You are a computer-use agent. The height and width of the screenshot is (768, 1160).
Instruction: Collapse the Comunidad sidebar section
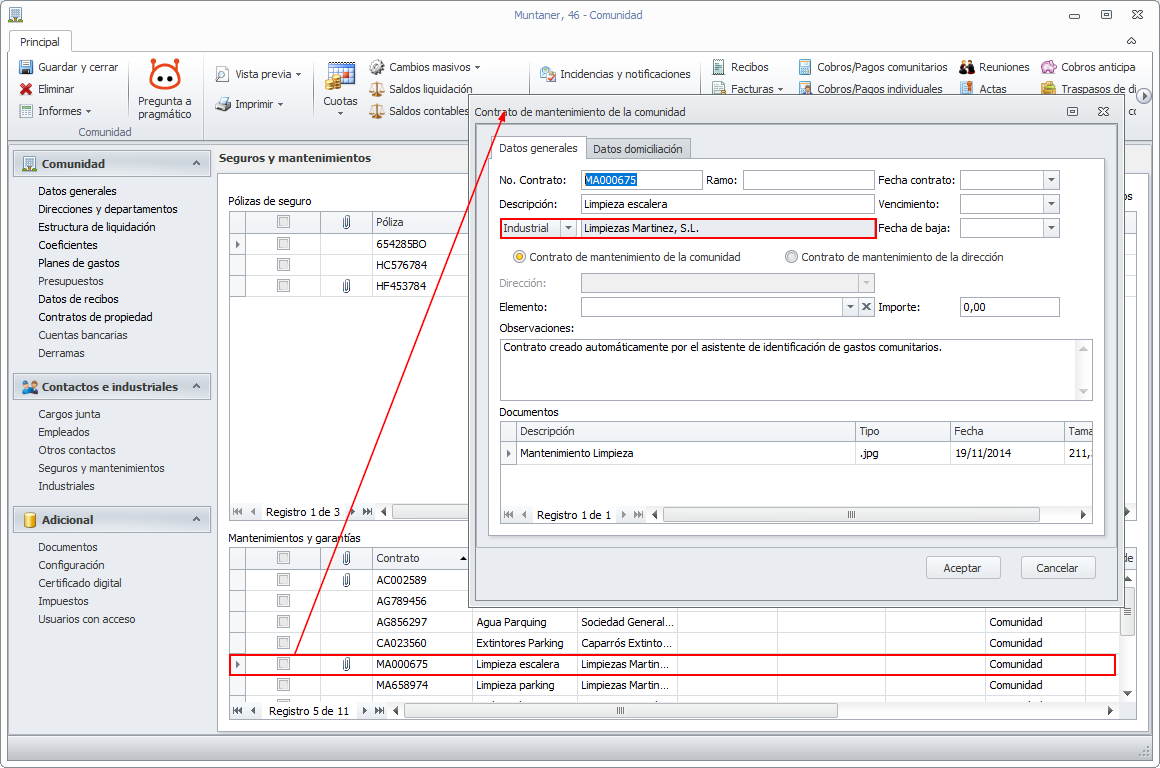pos(196,164)
